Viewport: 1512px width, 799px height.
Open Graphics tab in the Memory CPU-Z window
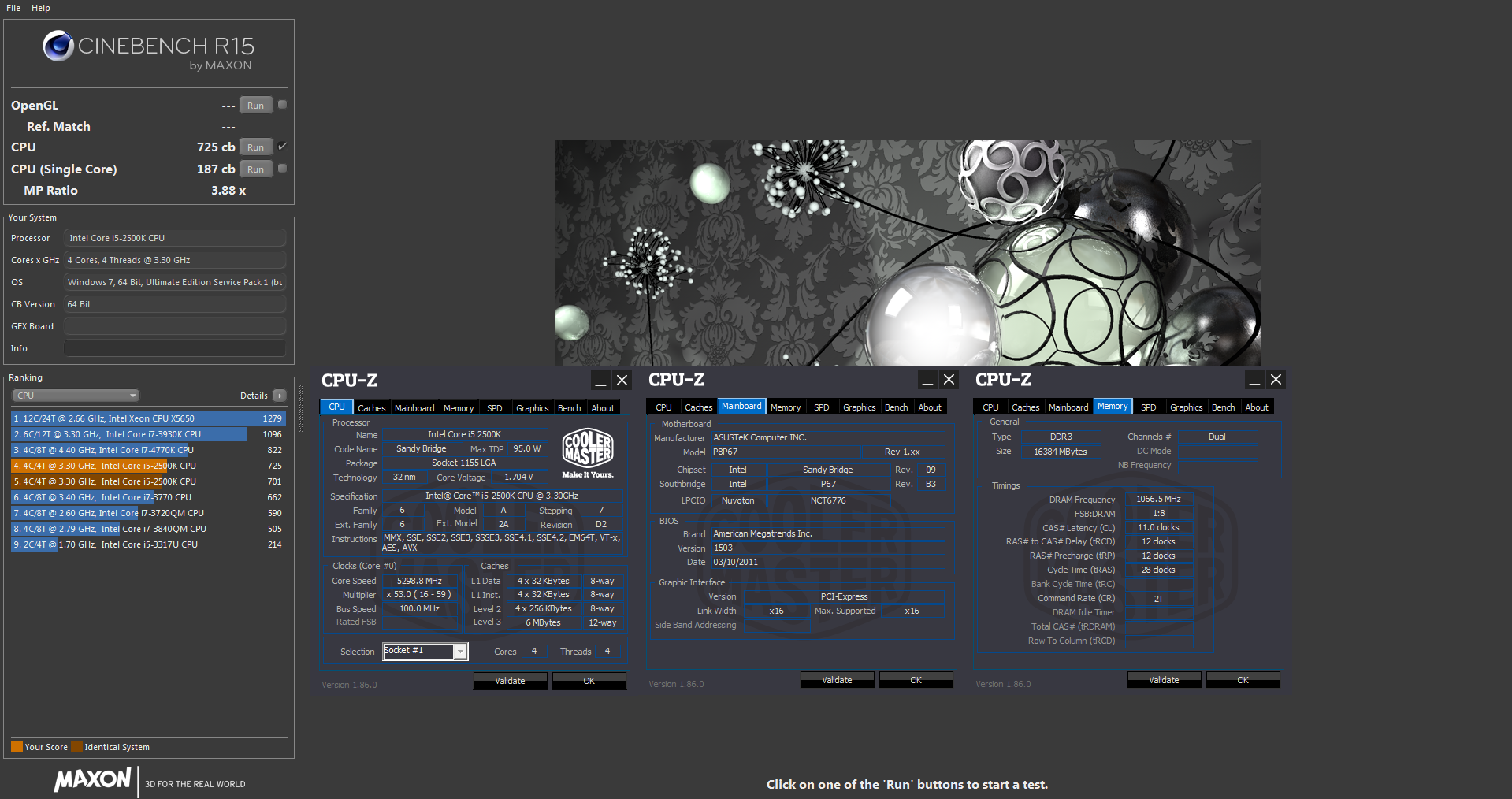click(x=1186, y=407)
